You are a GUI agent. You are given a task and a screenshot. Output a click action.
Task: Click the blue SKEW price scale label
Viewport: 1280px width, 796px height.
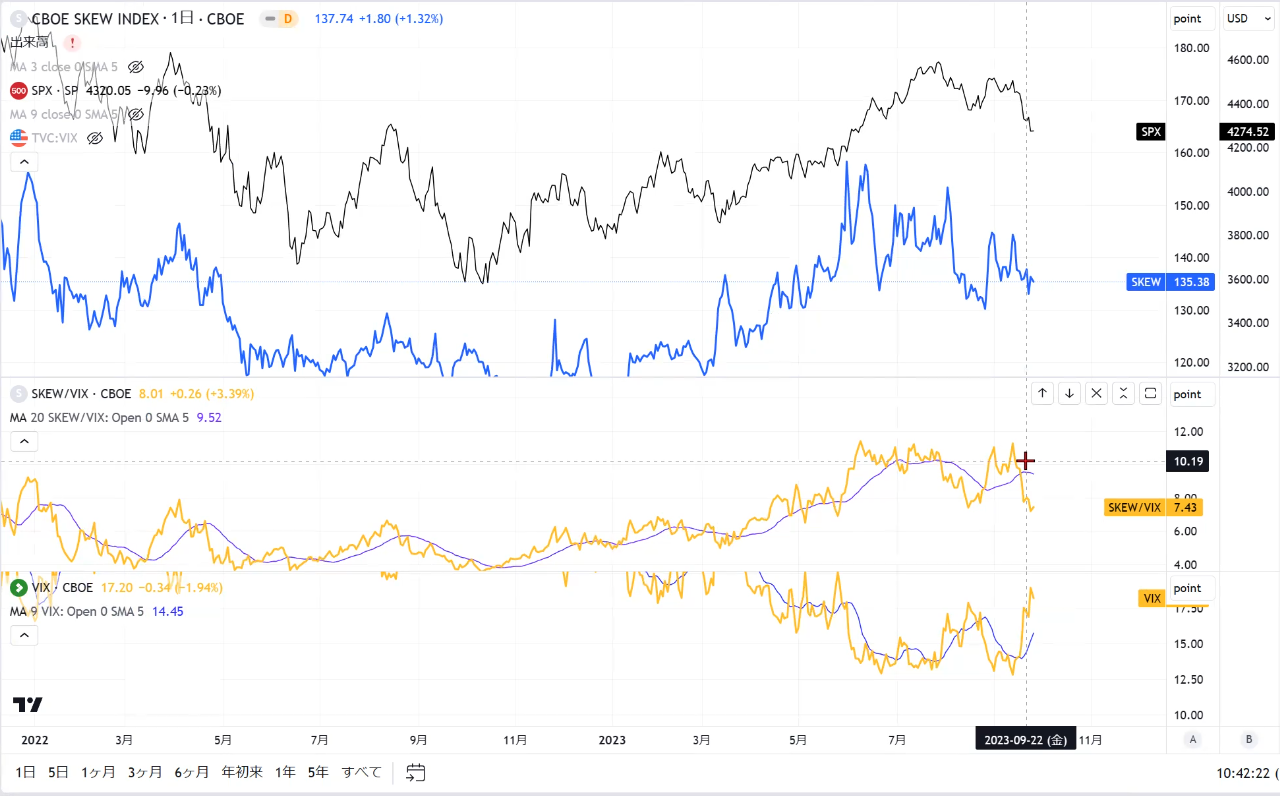point(1146,282)
